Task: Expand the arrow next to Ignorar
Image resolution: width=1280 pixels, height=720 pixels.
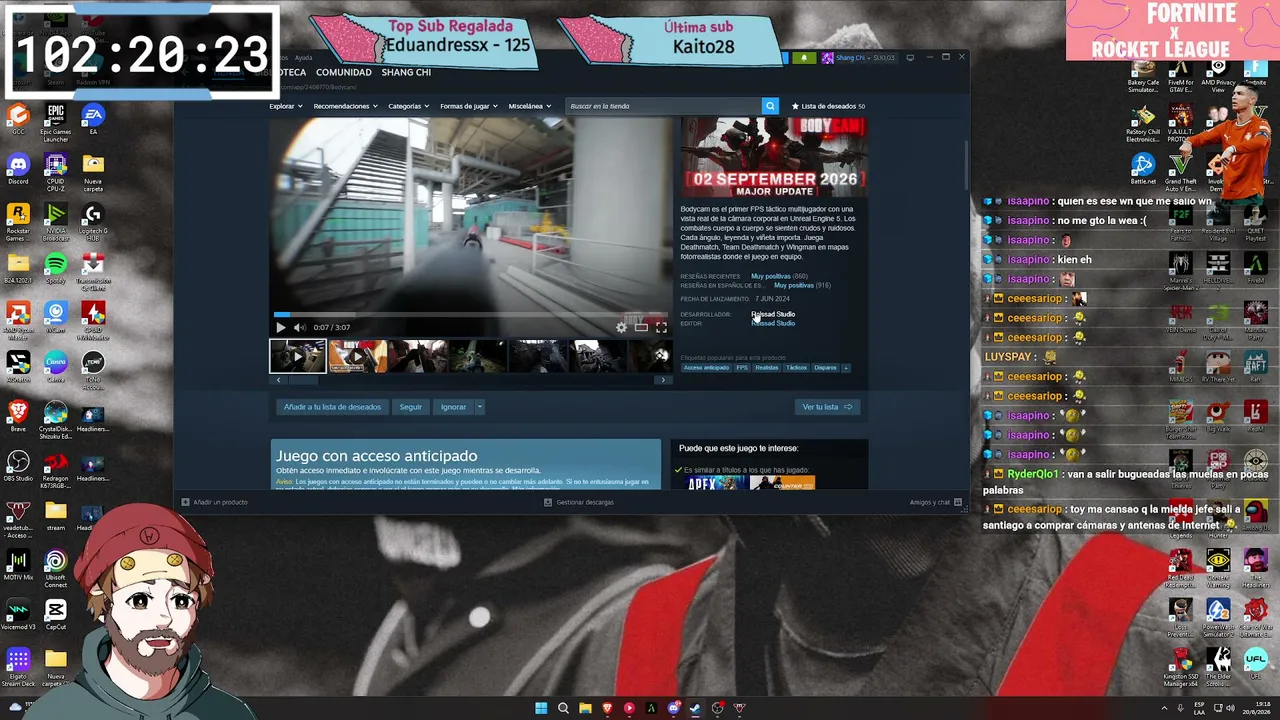Action: pyautogui.click(x=480, y=407)
